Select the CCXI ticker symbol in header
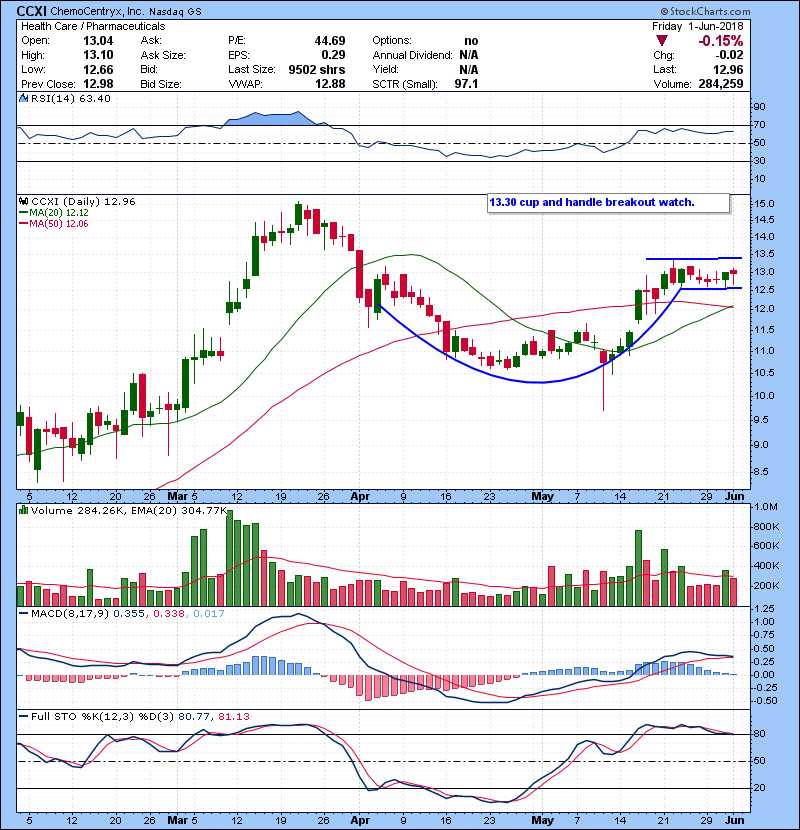This screenshot has width=800, height=830. tap(32, 11)
